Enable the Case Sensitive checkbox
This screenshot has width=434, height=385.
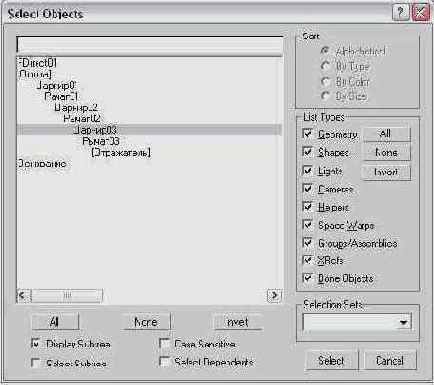click(164, 344)
